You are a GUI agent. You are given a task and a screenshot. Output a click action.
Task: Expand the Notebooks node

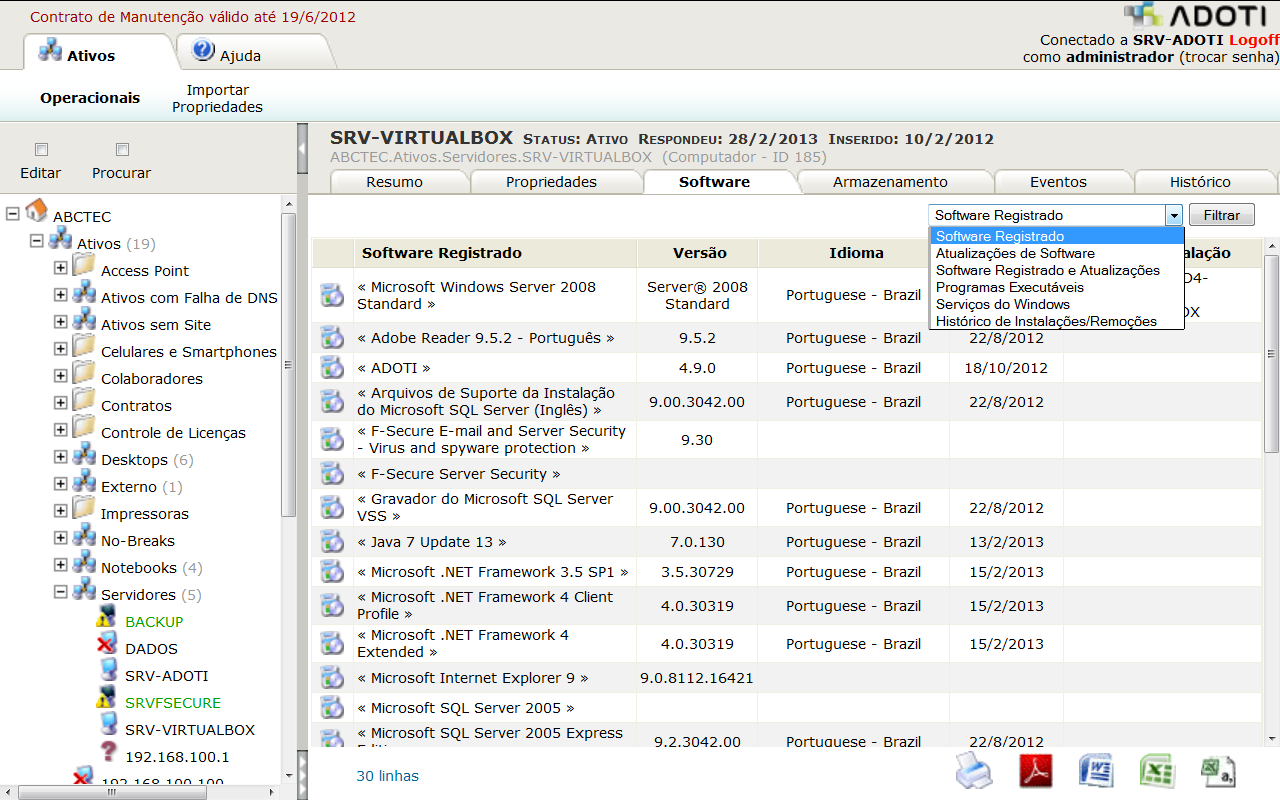point(61,565)
